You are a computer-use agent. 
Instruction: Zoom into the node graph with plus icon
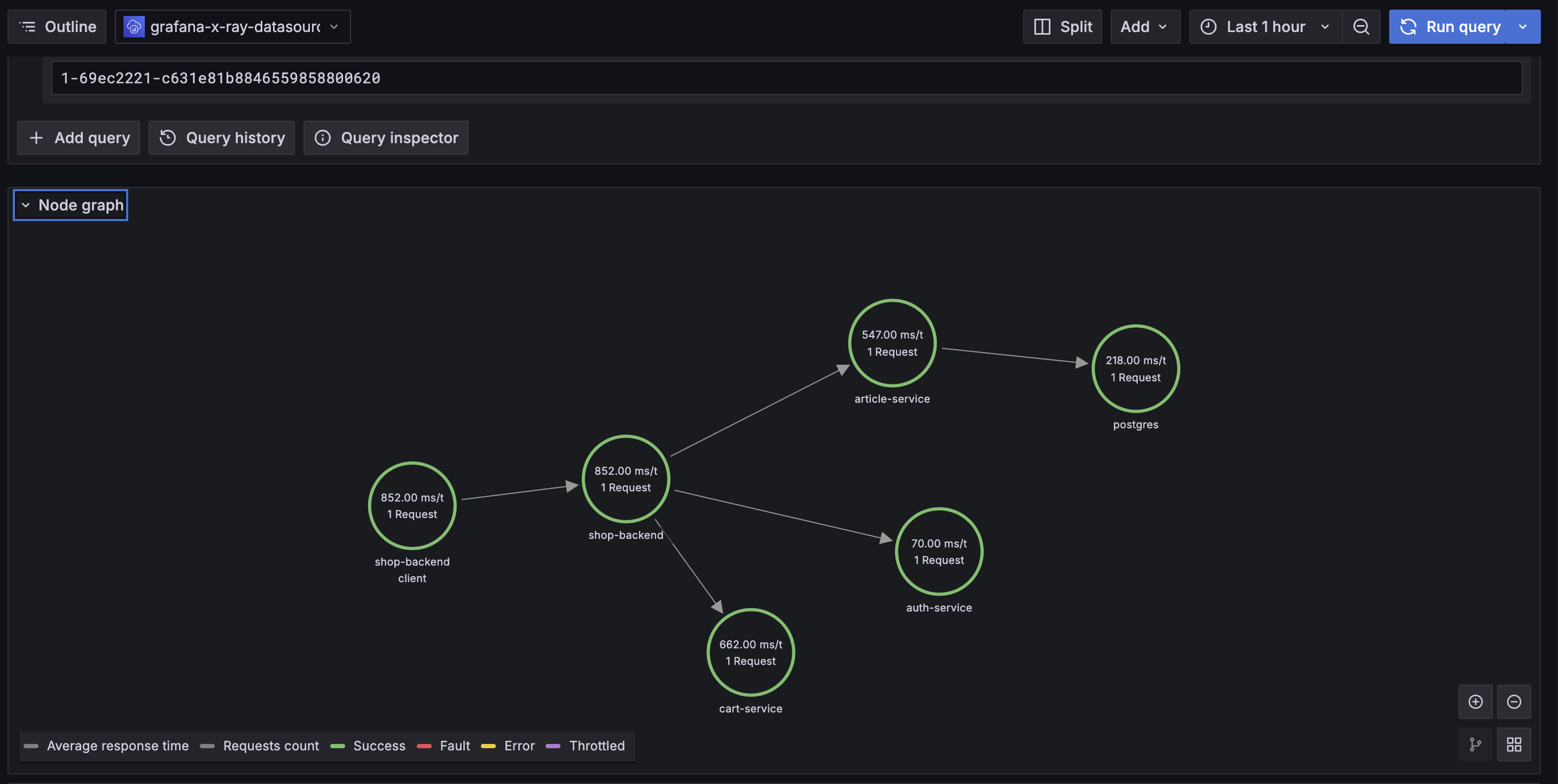point(1476,702)
